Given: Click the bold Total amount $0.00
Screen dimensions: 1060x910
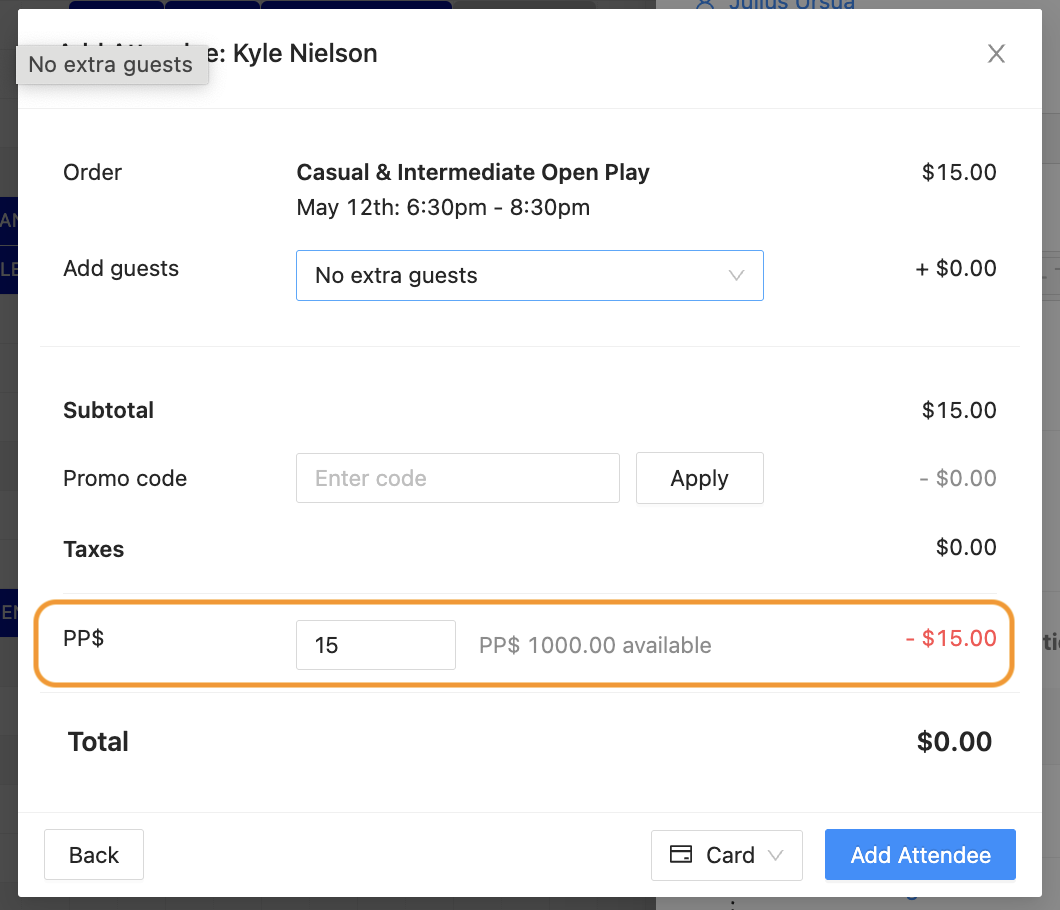Looking at the screenshot, I should point(954,742).
